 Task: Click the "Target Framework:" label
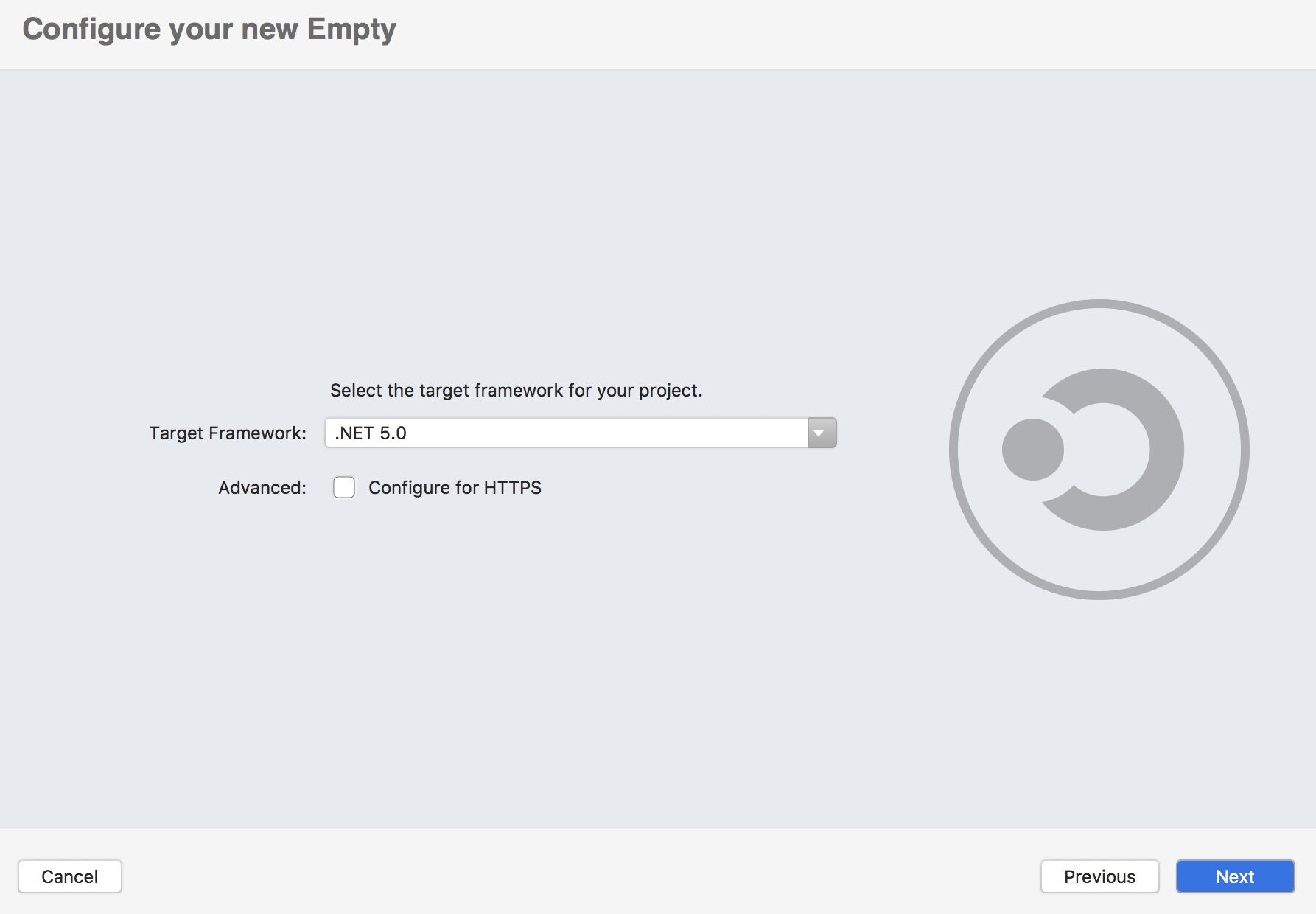pyautogui.click(x=228, y=433)
